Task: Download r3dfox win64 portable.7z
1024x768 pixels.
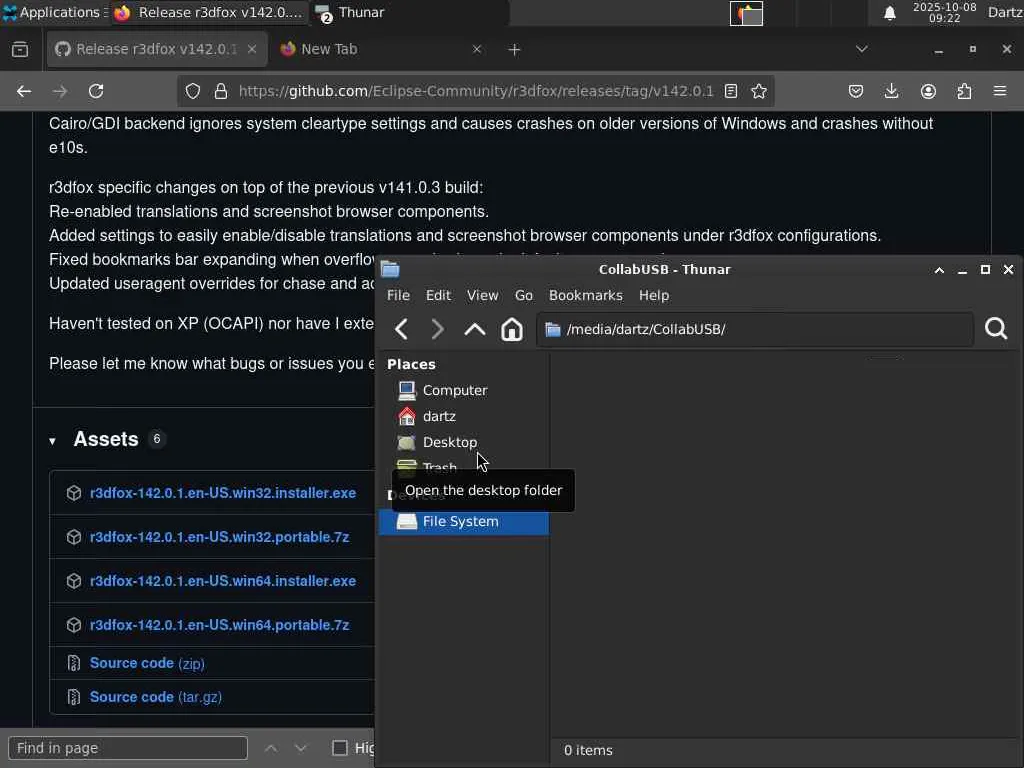Action: [x=219, y=625]
